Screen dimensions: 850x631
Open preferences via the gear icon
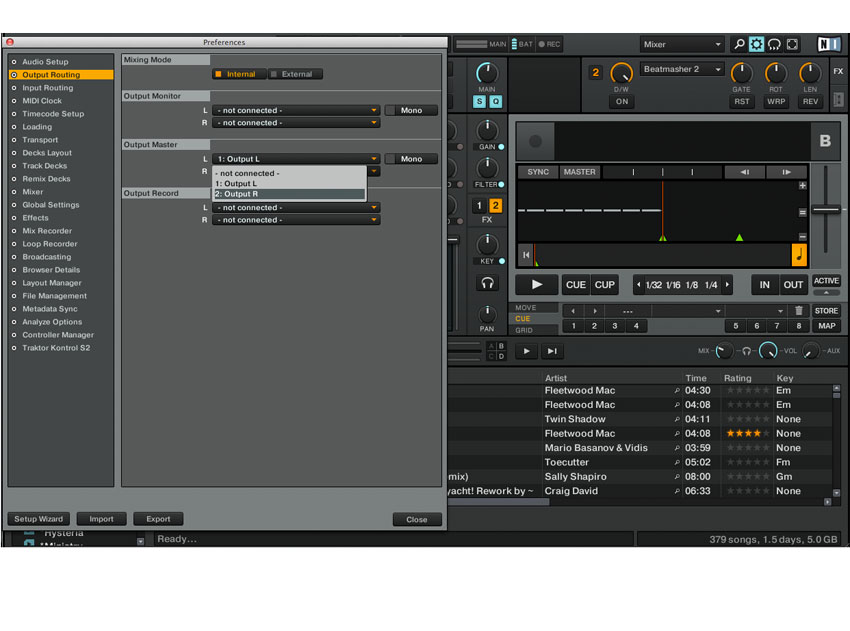[x=756, y=44]
